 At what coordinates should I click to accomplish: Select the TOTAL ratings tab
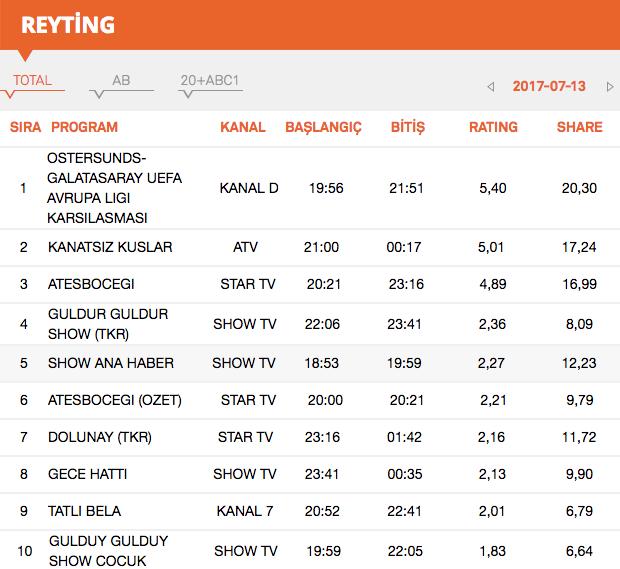click(32, 80)
